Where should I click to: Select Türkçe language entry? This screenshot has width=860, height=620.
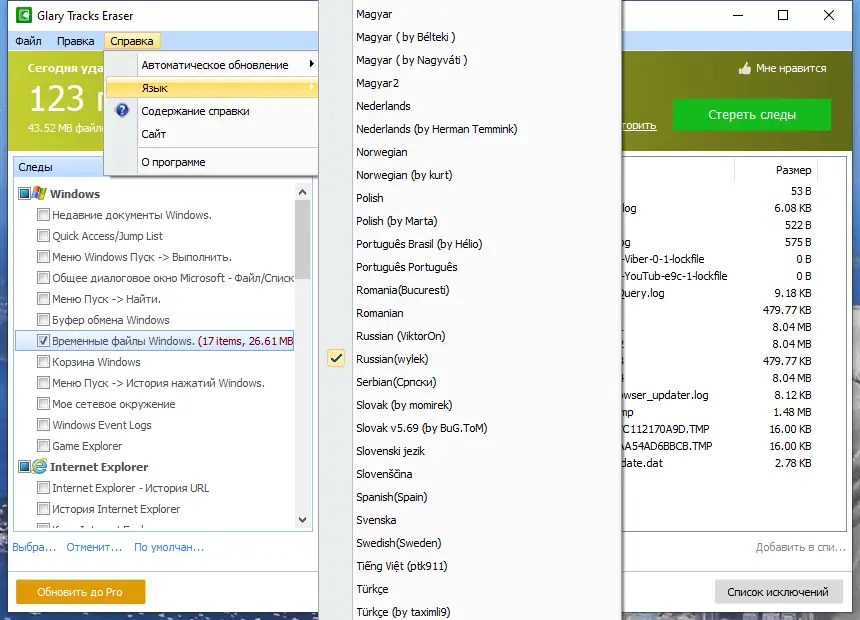pos(372,589)
